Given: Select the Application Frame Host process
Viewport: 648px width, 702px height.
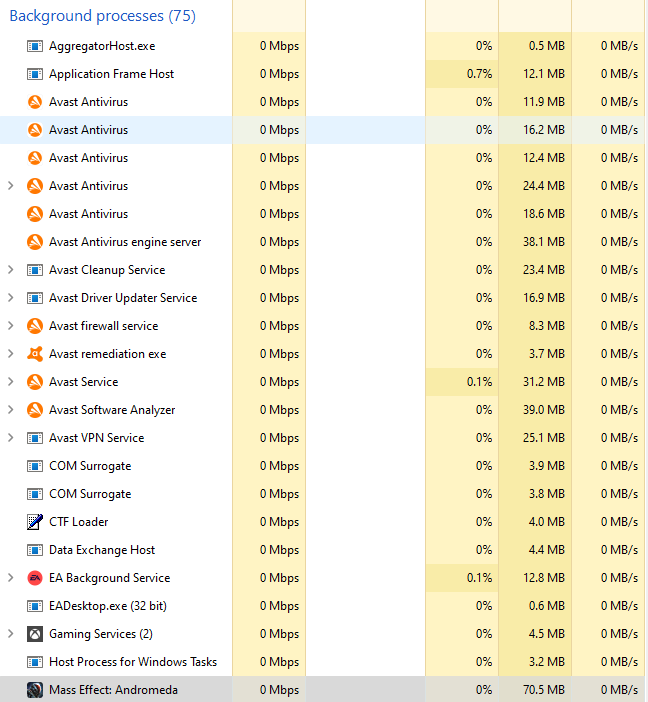Looking at the screenshot, I should [111, 74].
